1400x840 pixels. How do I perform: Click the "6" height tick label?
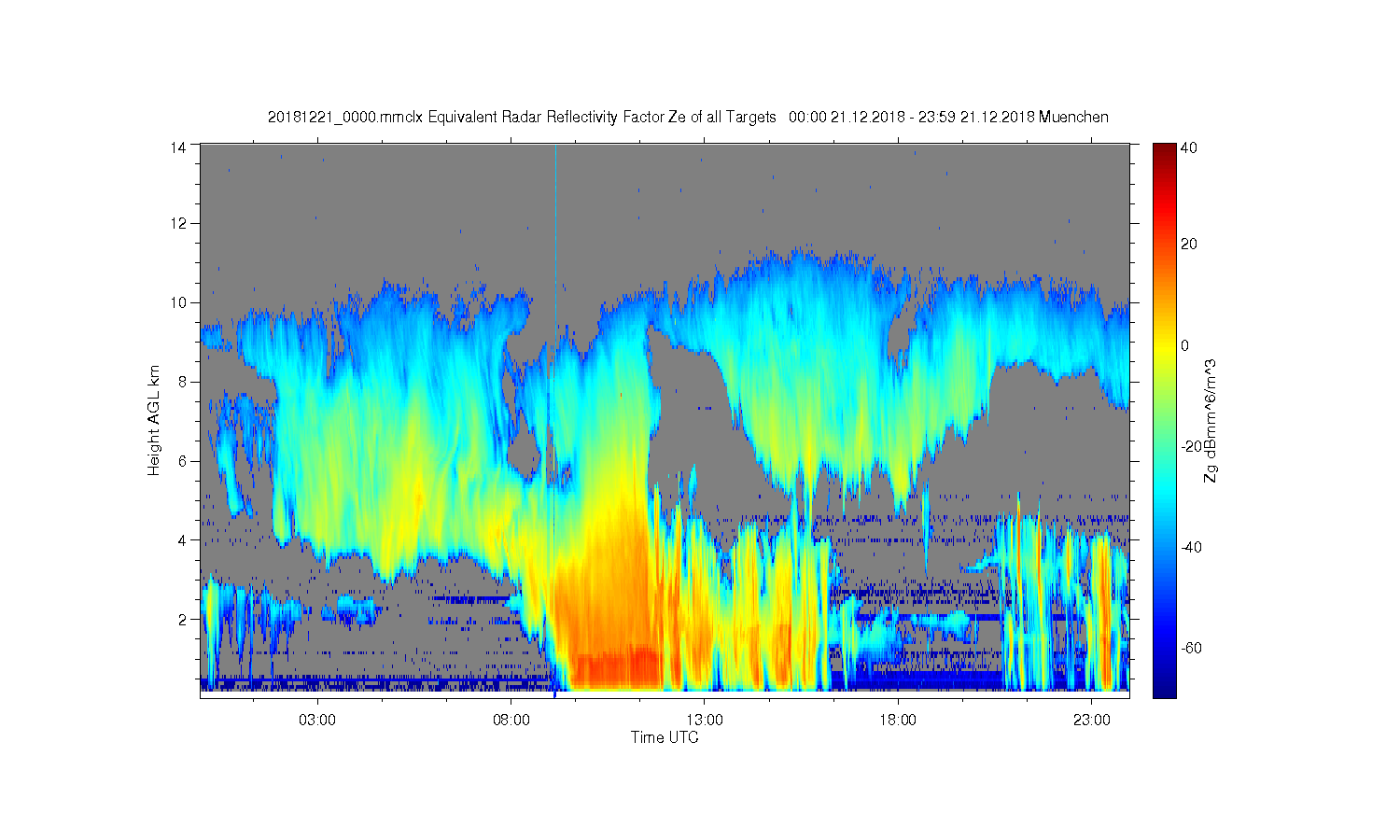point(183,461)
